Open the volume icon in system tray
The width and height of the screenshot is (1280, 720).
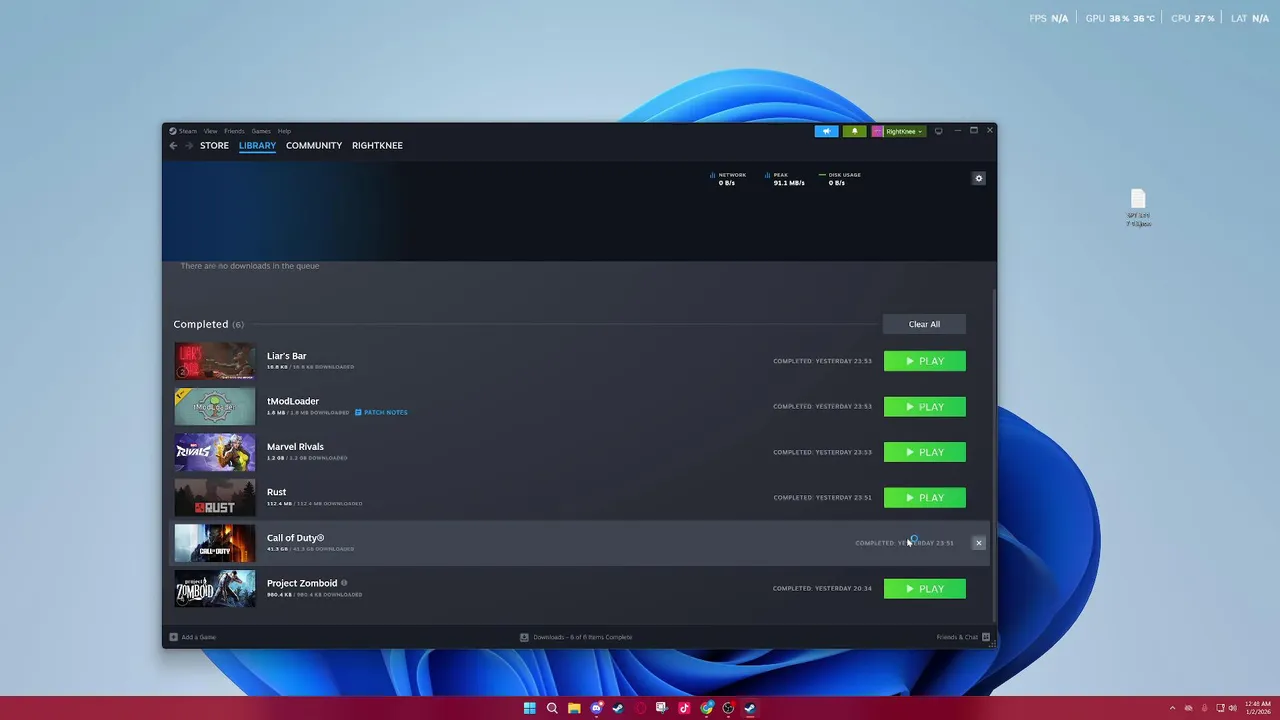pos(1232,708)
